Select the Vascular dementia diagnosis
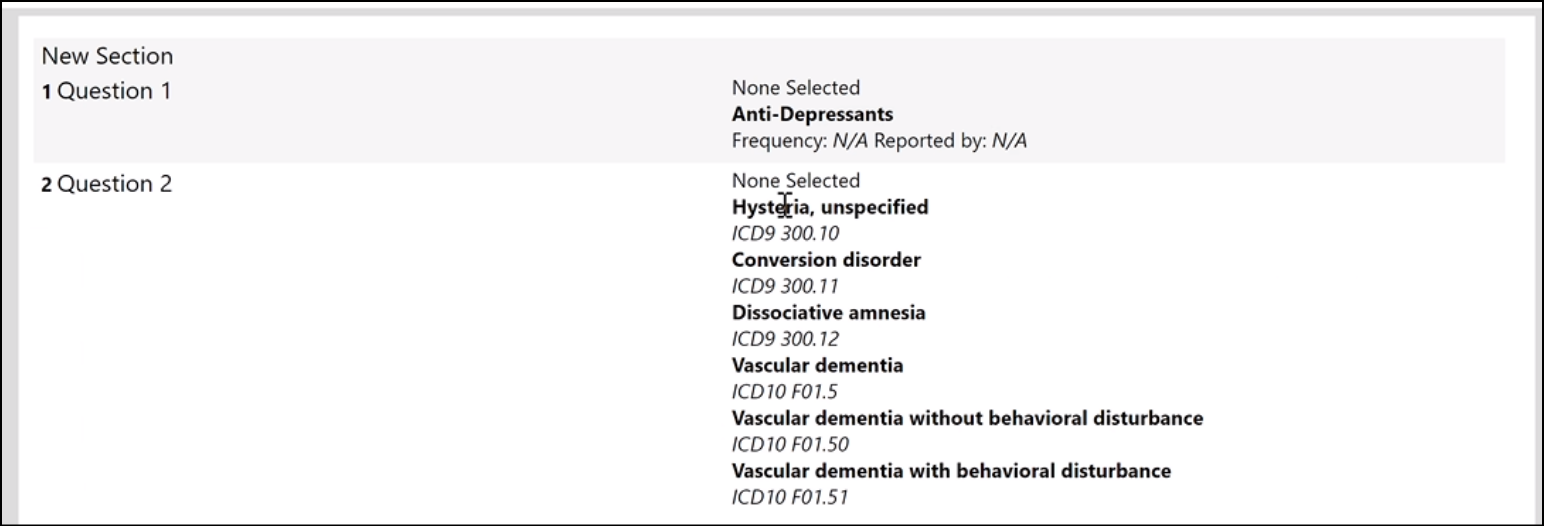The width and height of the screenshot is (1544, 526). [817, 365]
